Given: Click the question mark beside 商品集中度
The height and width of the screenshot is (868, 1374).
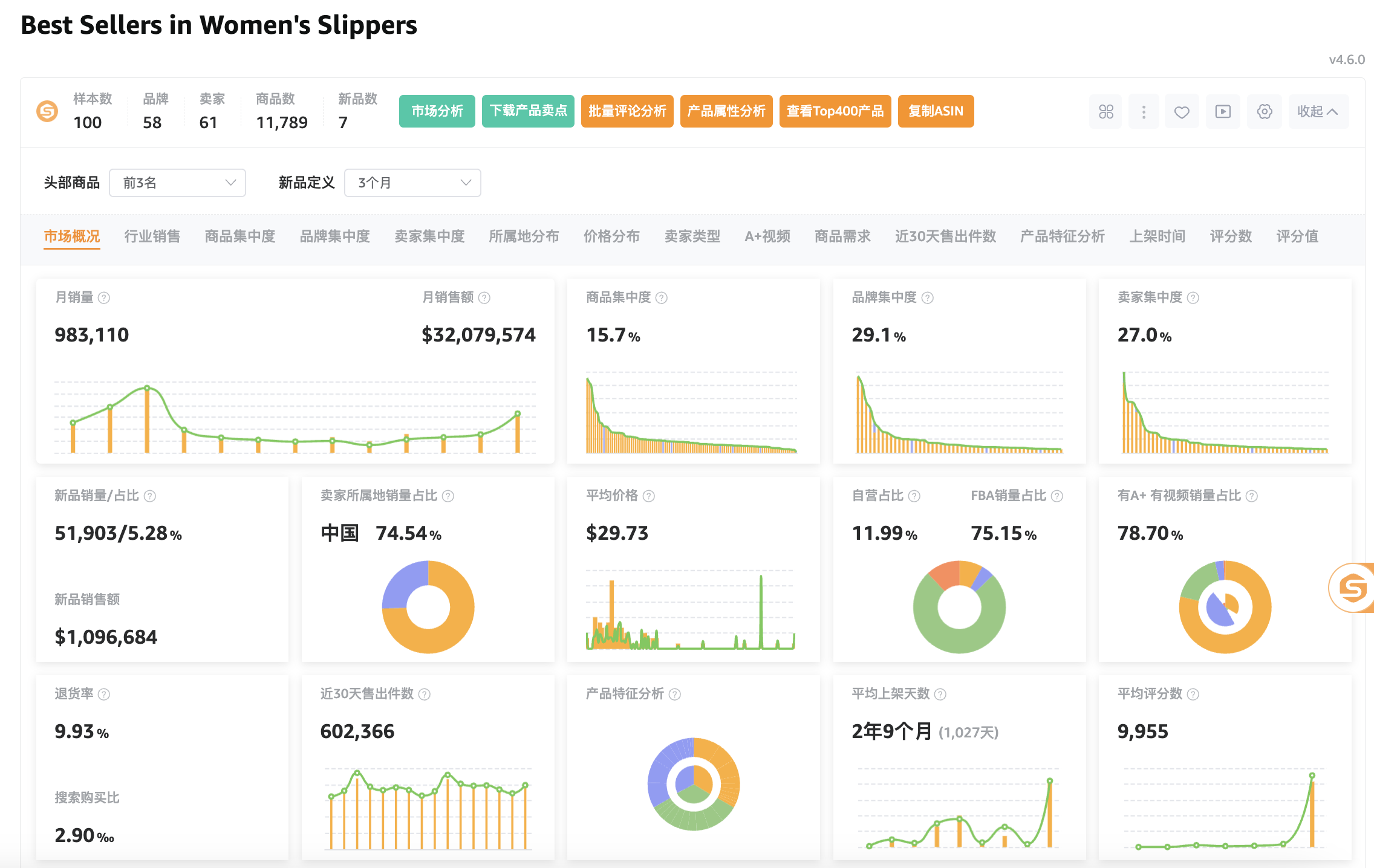Looking at the screenshot, I should 662,297.
